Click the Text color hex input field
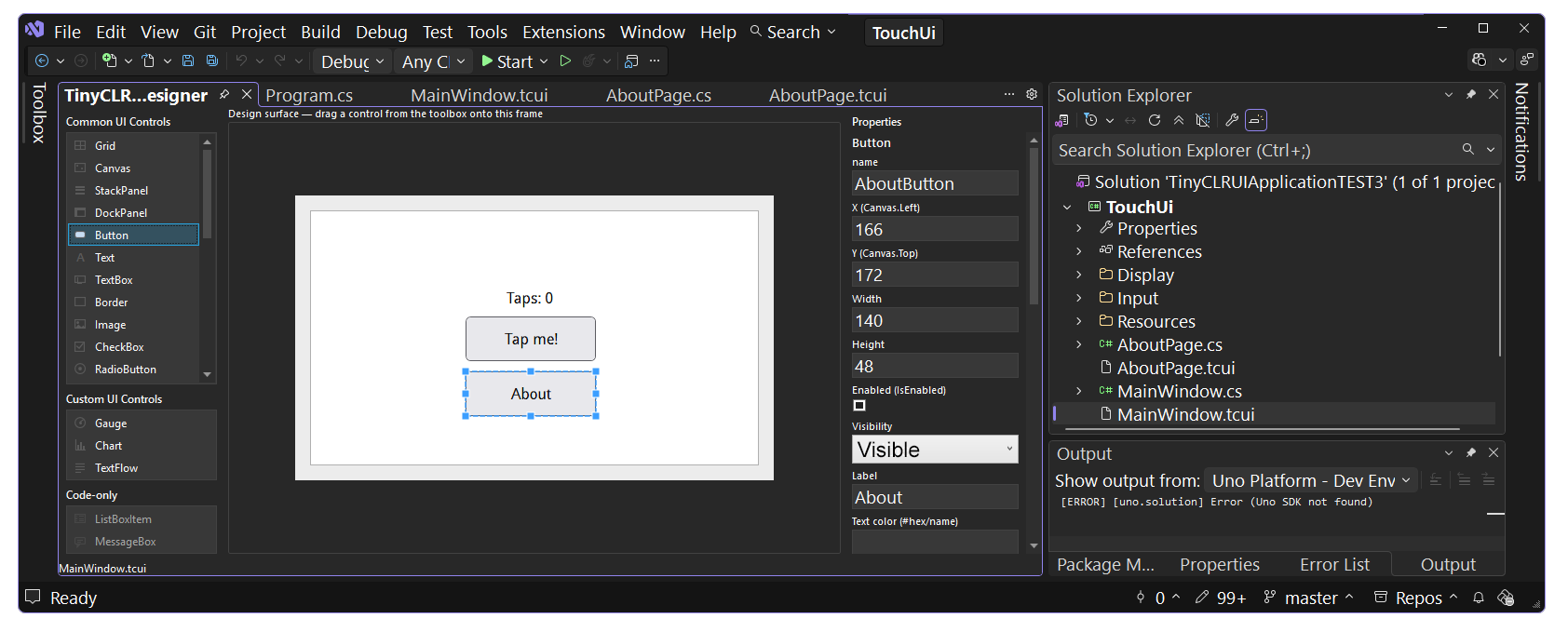 click(x=935, y=542)
